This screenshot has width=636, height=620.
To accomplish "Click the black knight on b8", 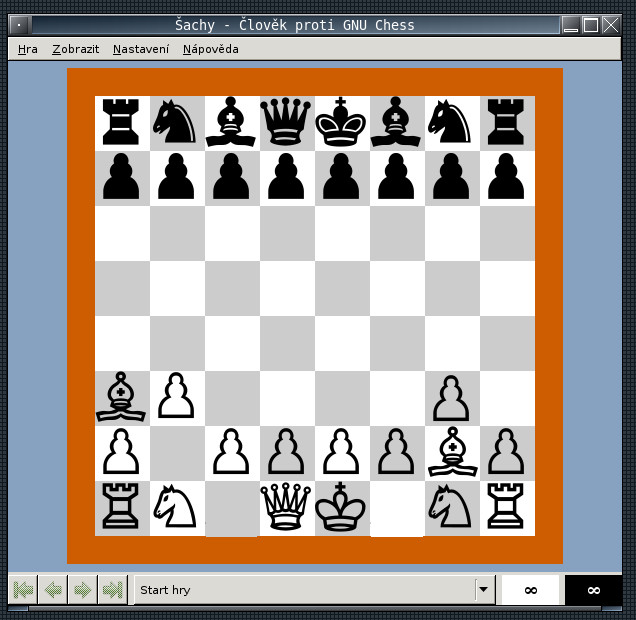I will (175, 122).
